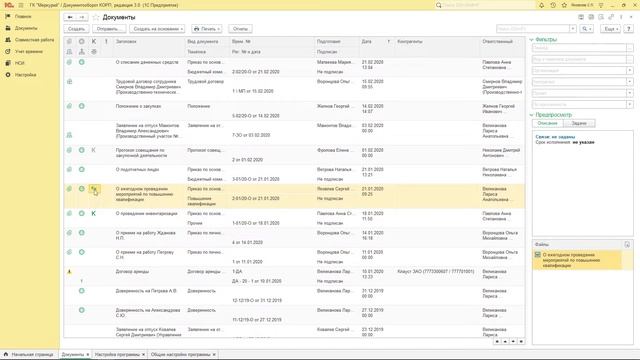Click the paperclip files column header icon
Image resolution: width=640 pixels, height=360 pixels.
[x=69, y=42]
